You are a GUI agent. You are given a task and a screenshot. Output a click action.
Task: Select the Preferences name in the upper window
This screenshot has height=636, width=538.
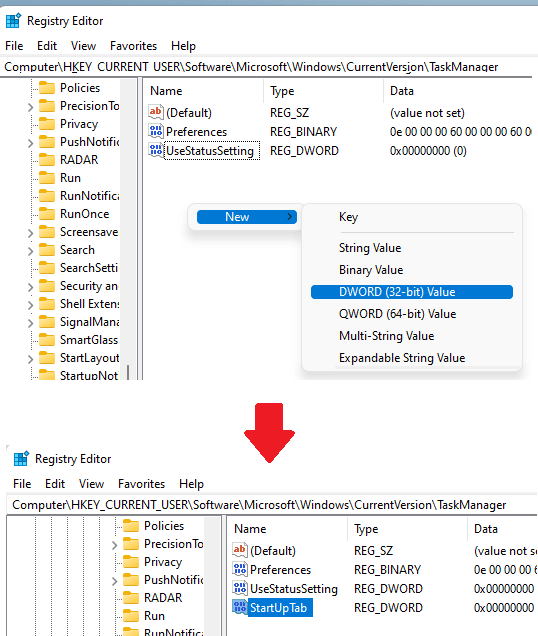[197, 132]
